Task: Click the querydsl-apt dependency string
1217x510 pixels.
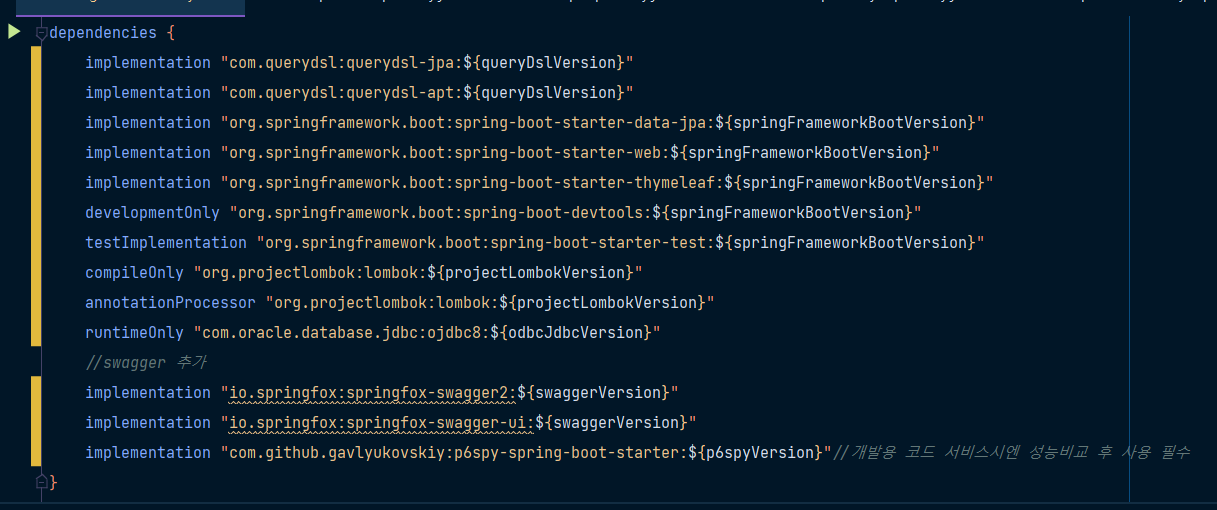Action: [427, 93]
